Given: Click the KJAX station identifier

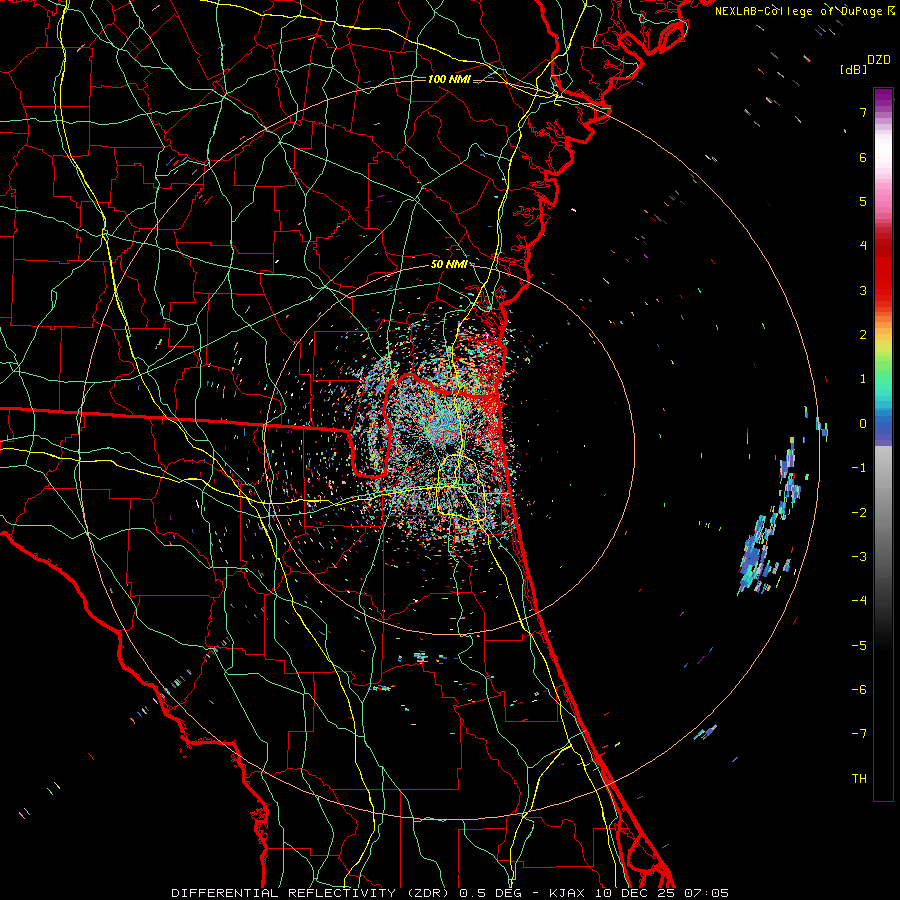Looking at the screenshot, I should pyautogui.click(x=568, y=893).
